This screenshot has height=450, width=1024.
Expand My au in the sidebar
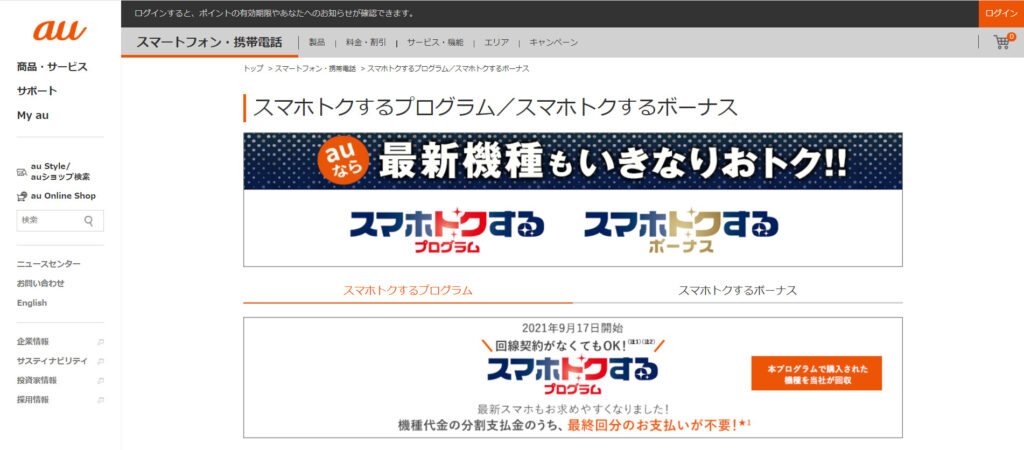(x=33, y=115)
